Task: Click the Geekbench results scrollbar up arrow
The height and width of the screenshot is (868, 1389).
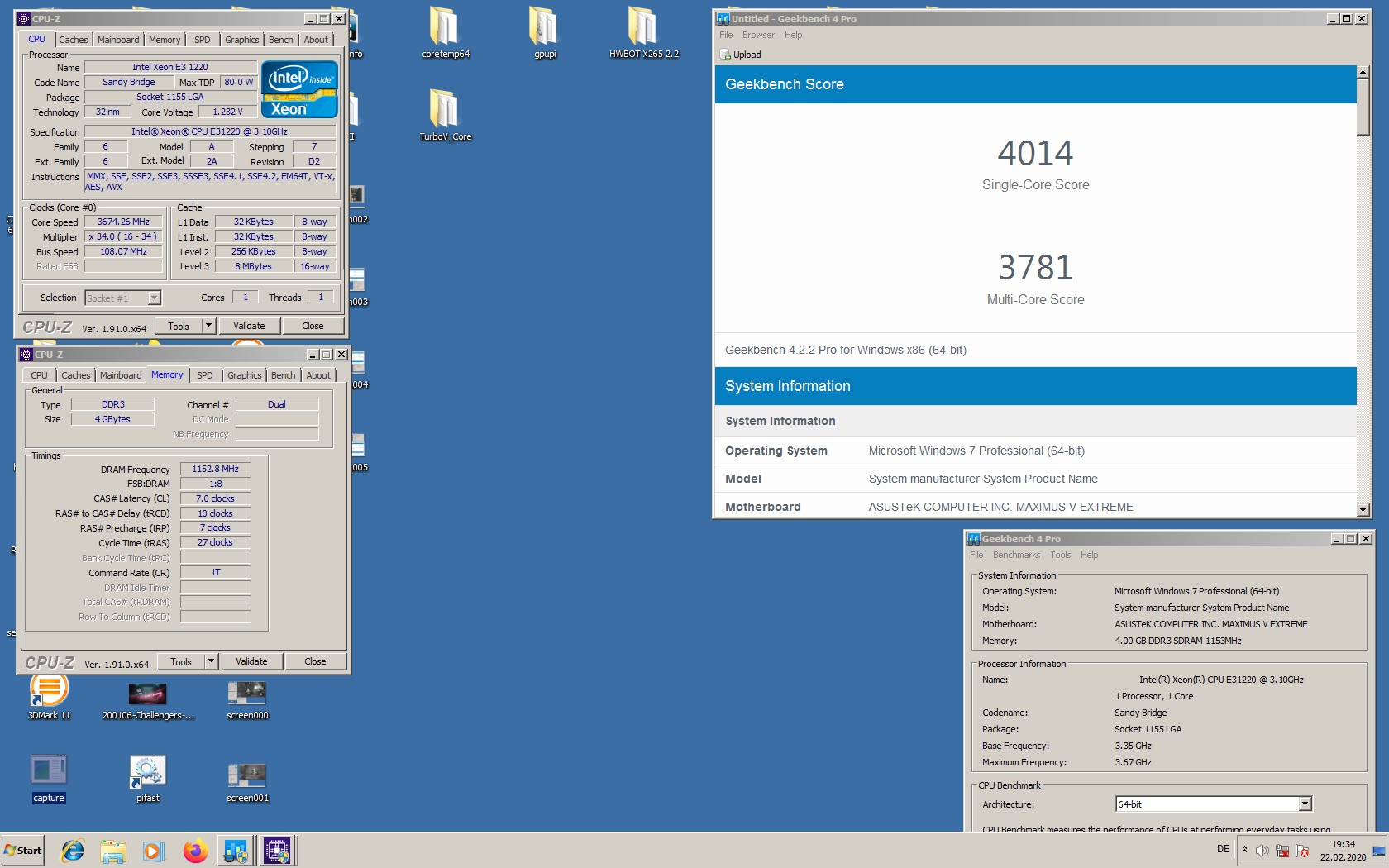Action: [x=1363, y=73]
